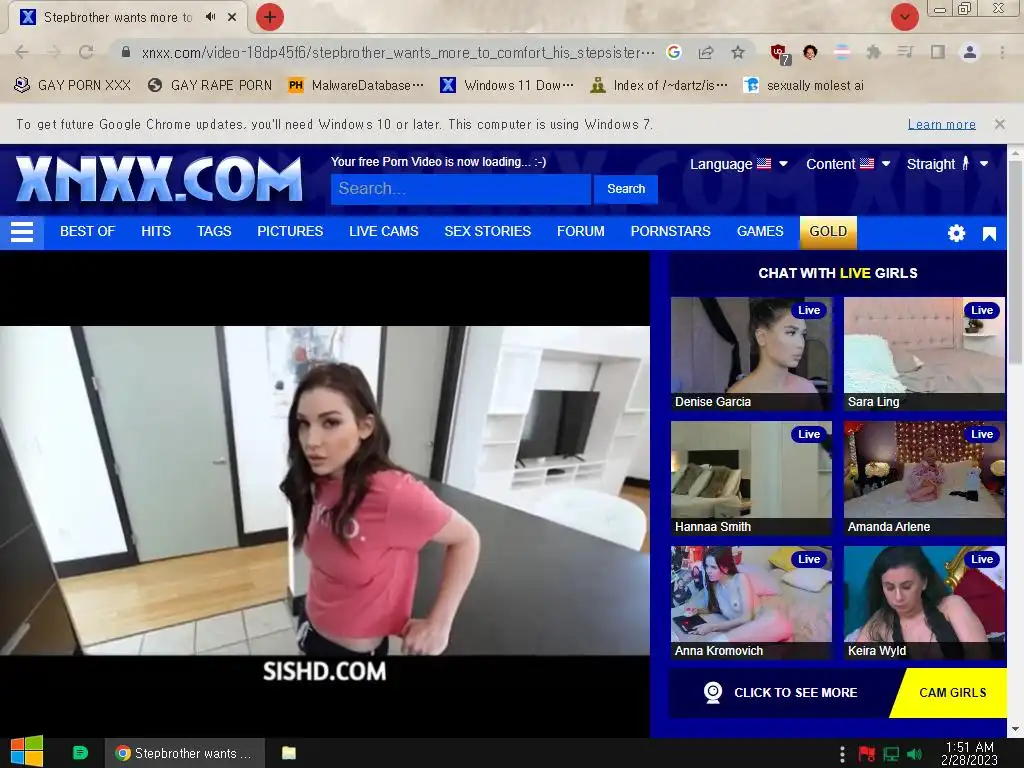Open the PICTURES menu item
This screenshot has height=768, width=1024.
[x=290, y=231]
